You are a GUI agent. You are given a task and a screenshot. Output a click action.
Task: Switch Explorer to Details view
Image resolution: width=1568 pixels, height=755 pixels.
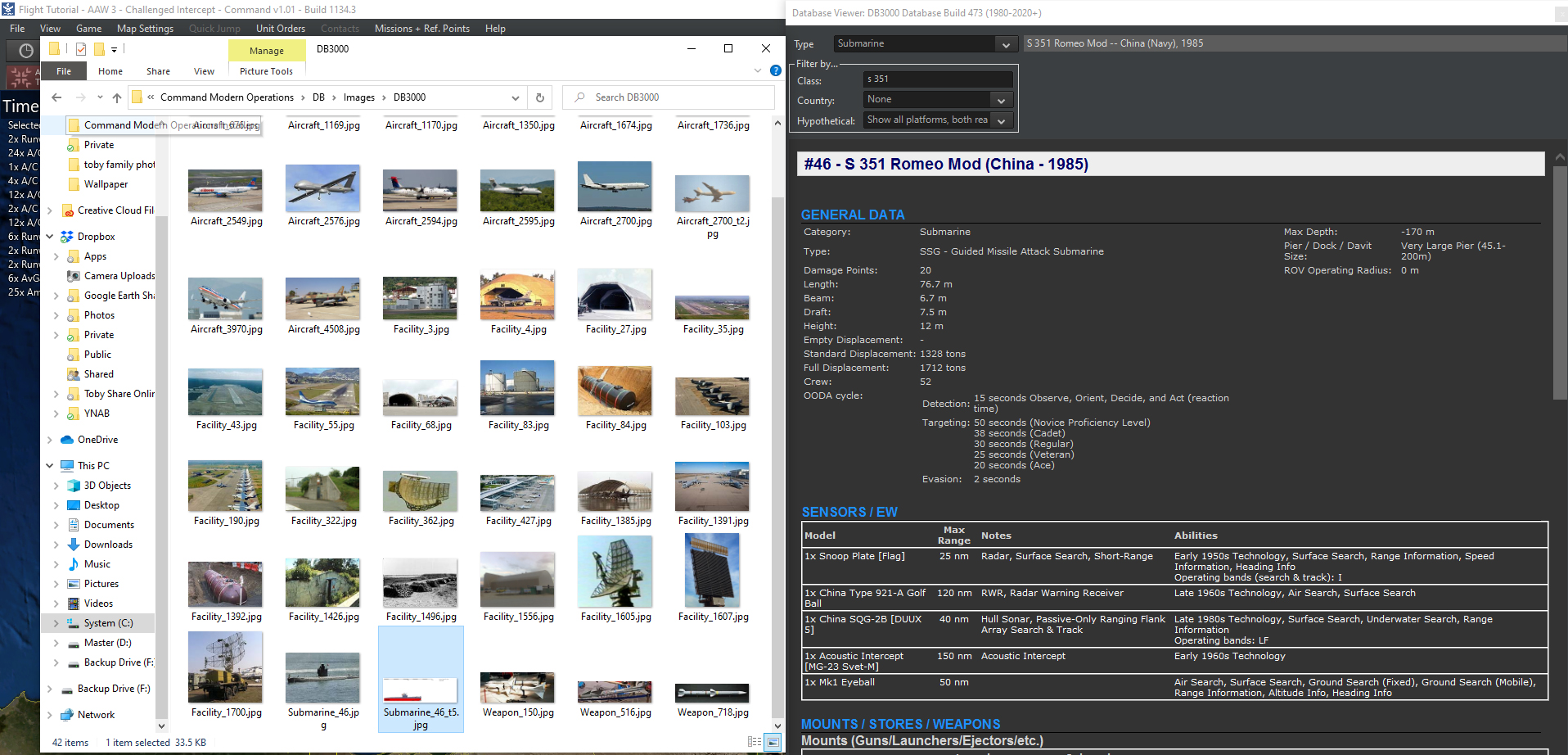tap(755, 742)
